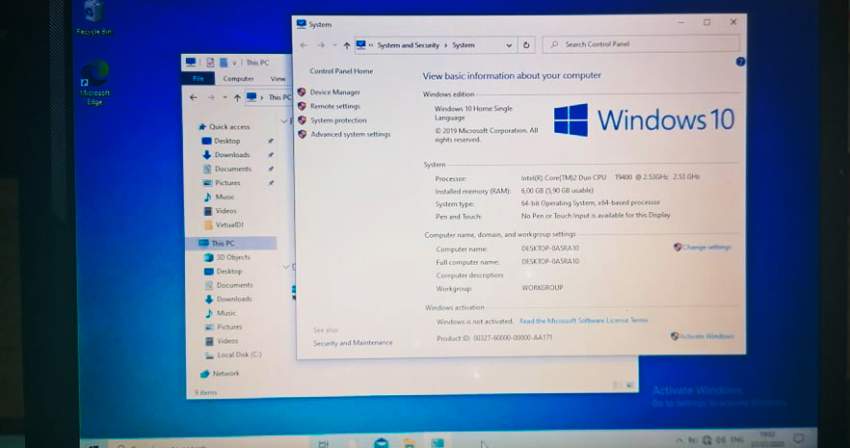Image resolution: width=850 pixels, height=448 pixels.
Task: Click the Search Control Panel field
Action: point(640,44)
